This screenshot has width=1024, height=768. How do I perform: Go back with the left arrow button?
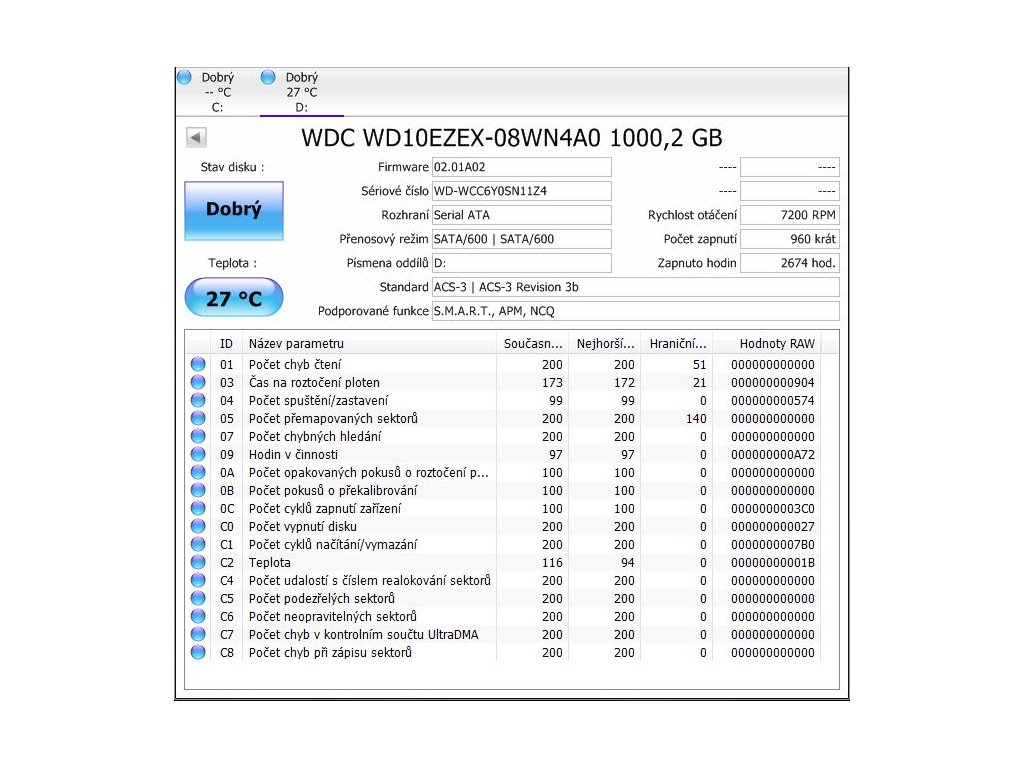(196, 137)
